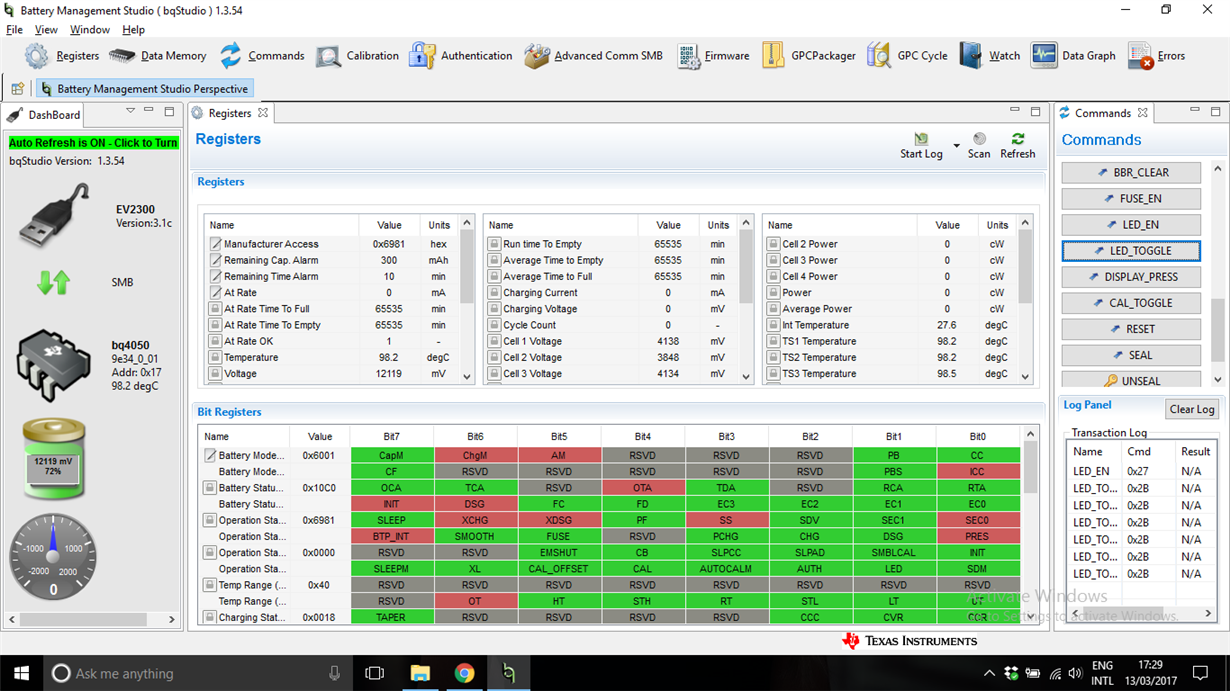Viewport: 1230px width, 691px height.
Task: Click Cortana microphone icon
Action: coord(333,673)
